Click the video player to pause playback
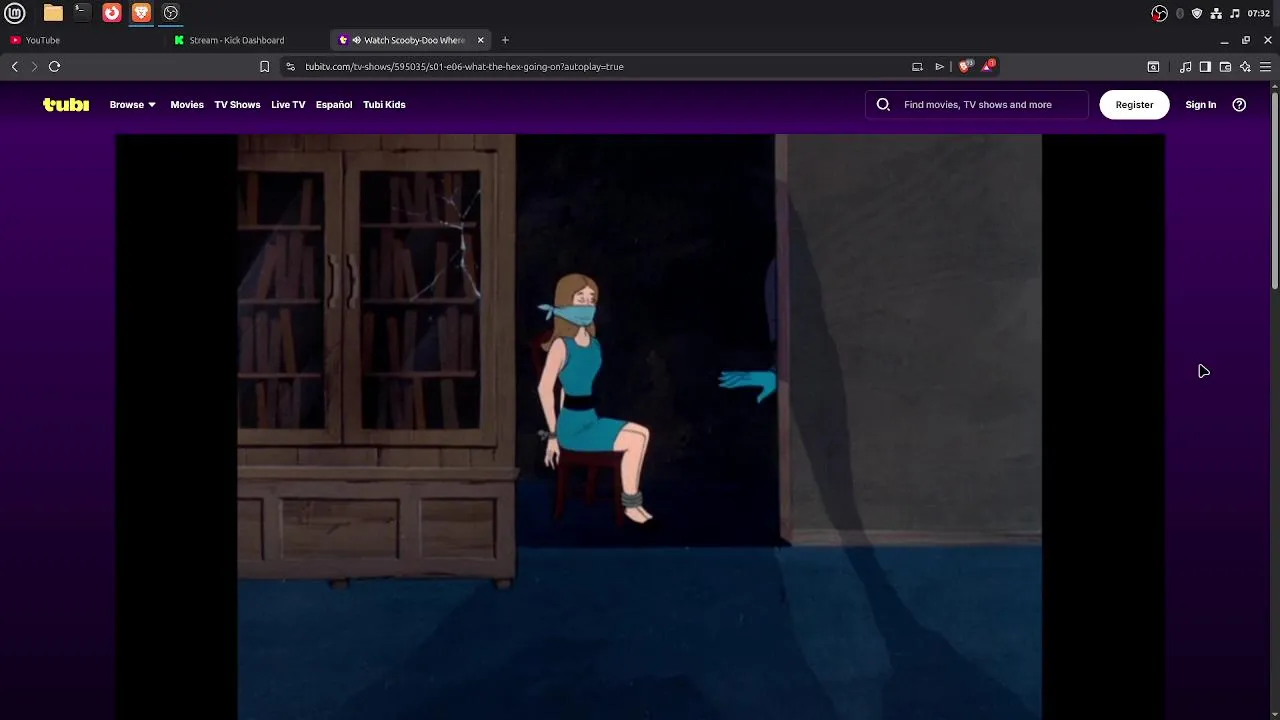The width and height of the screenshot is (1280, 720). pos(640,427)
